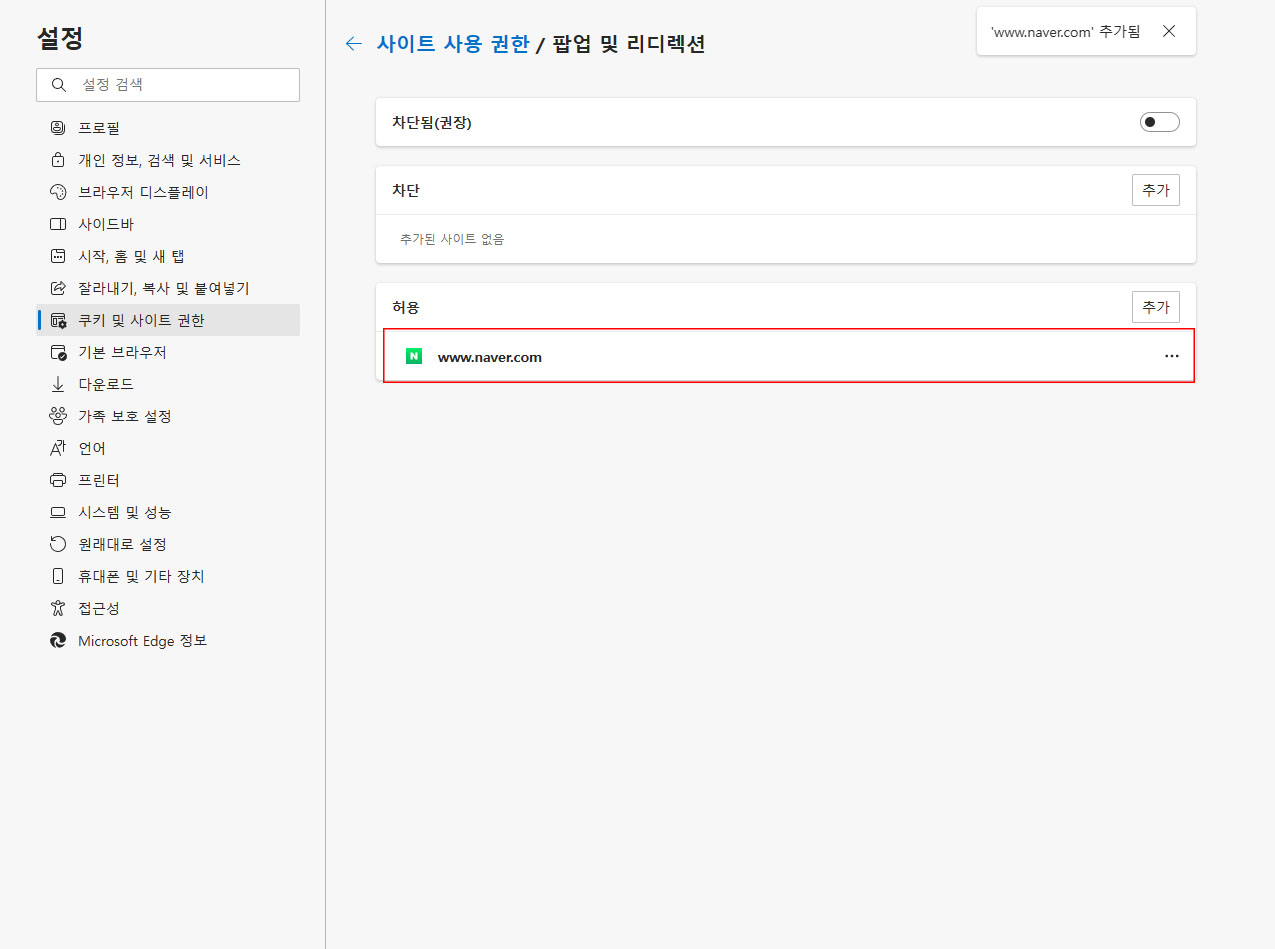Open the three-dot menu for www.naver.com
The height and width of the screenshot is (949, 1275).
tap(1172, 356)
